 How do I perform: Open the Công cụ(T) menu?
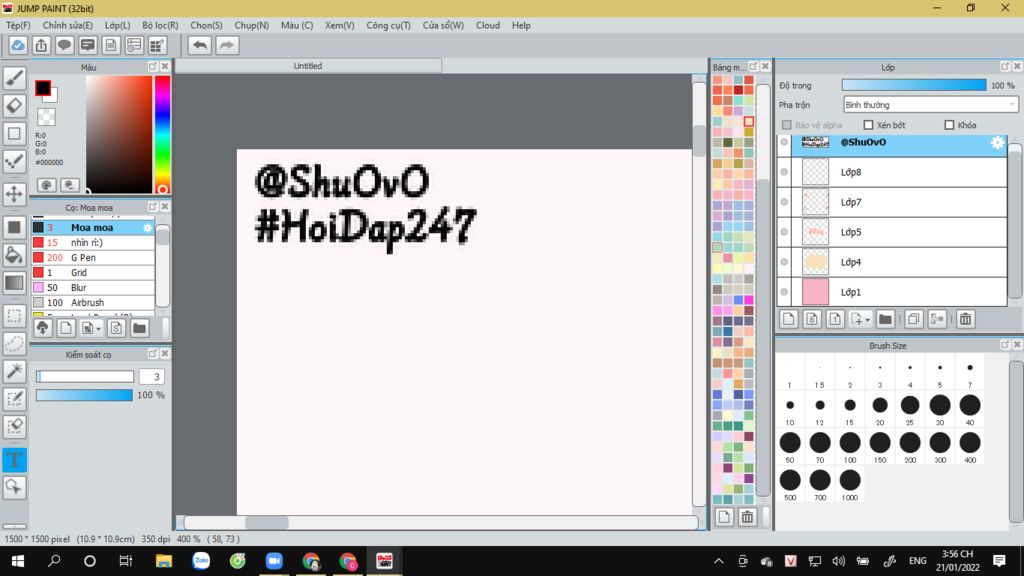(389, 25)
